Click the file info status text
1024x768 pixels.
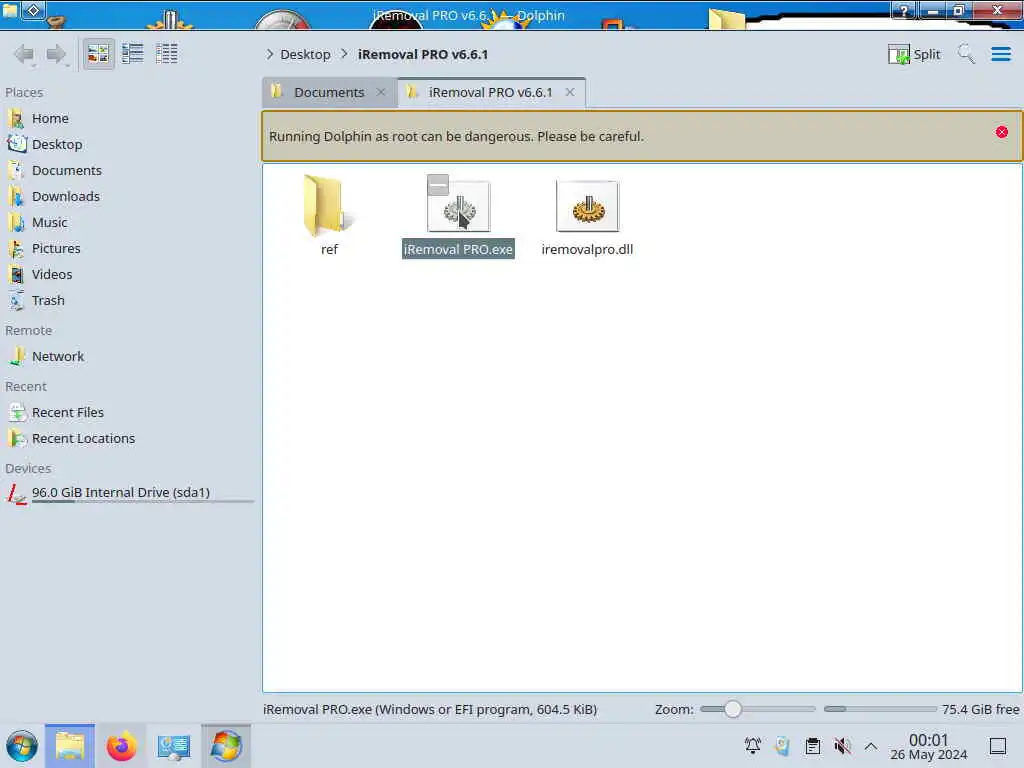430,710
